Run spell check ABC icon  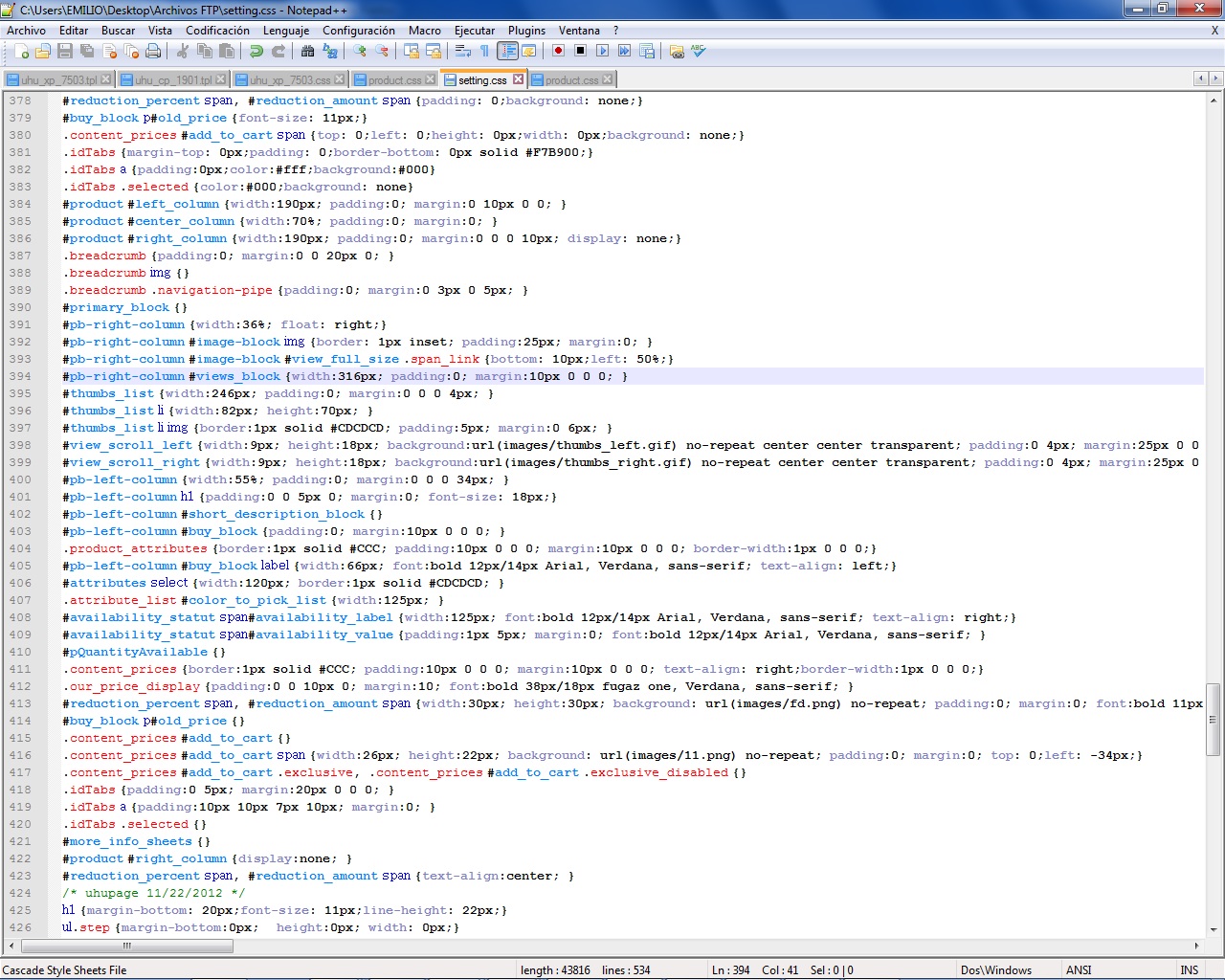(x=700, y=52)
